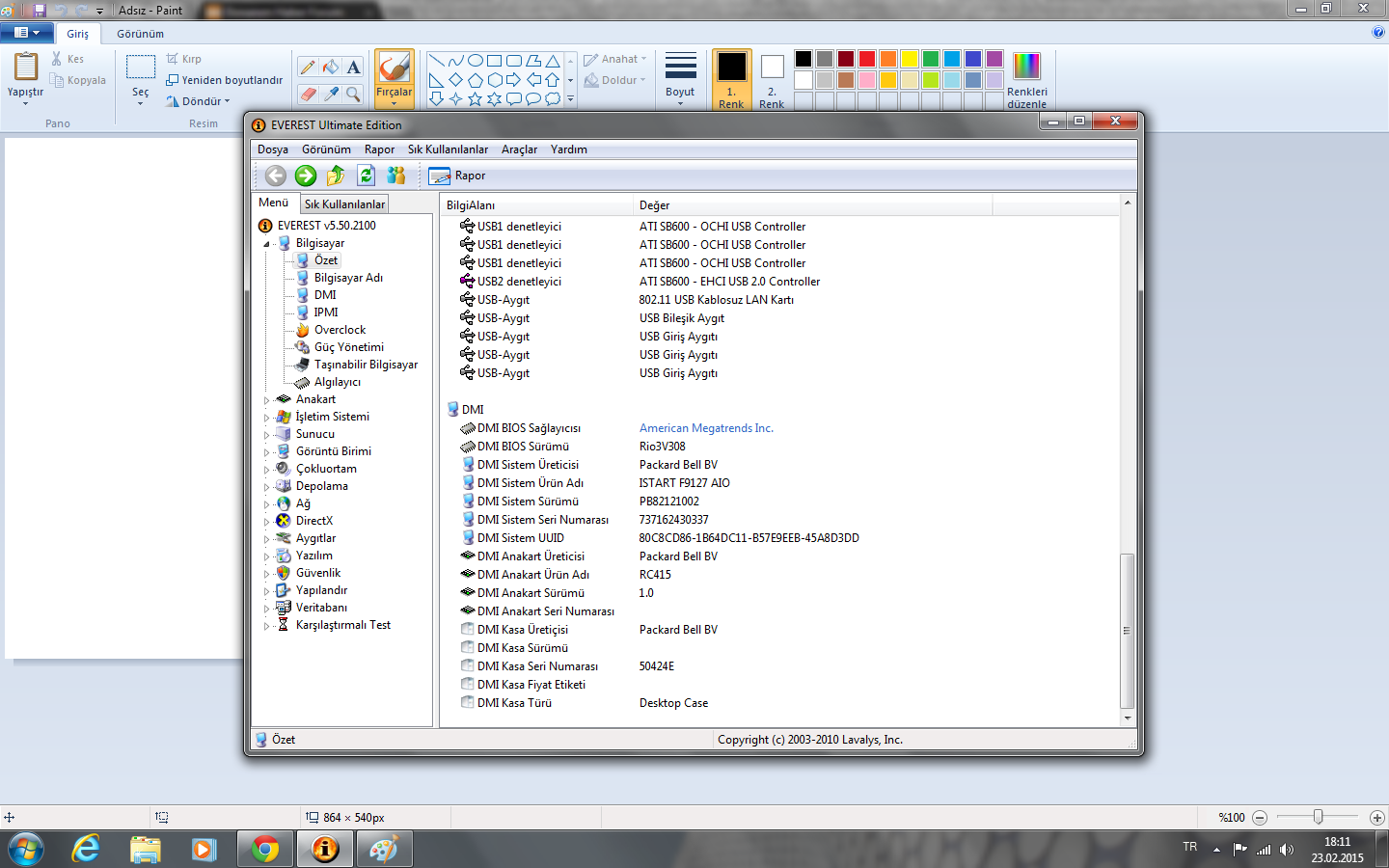
Task: Click Kırp crop button in Paint
Action: (x=183, y=59)
